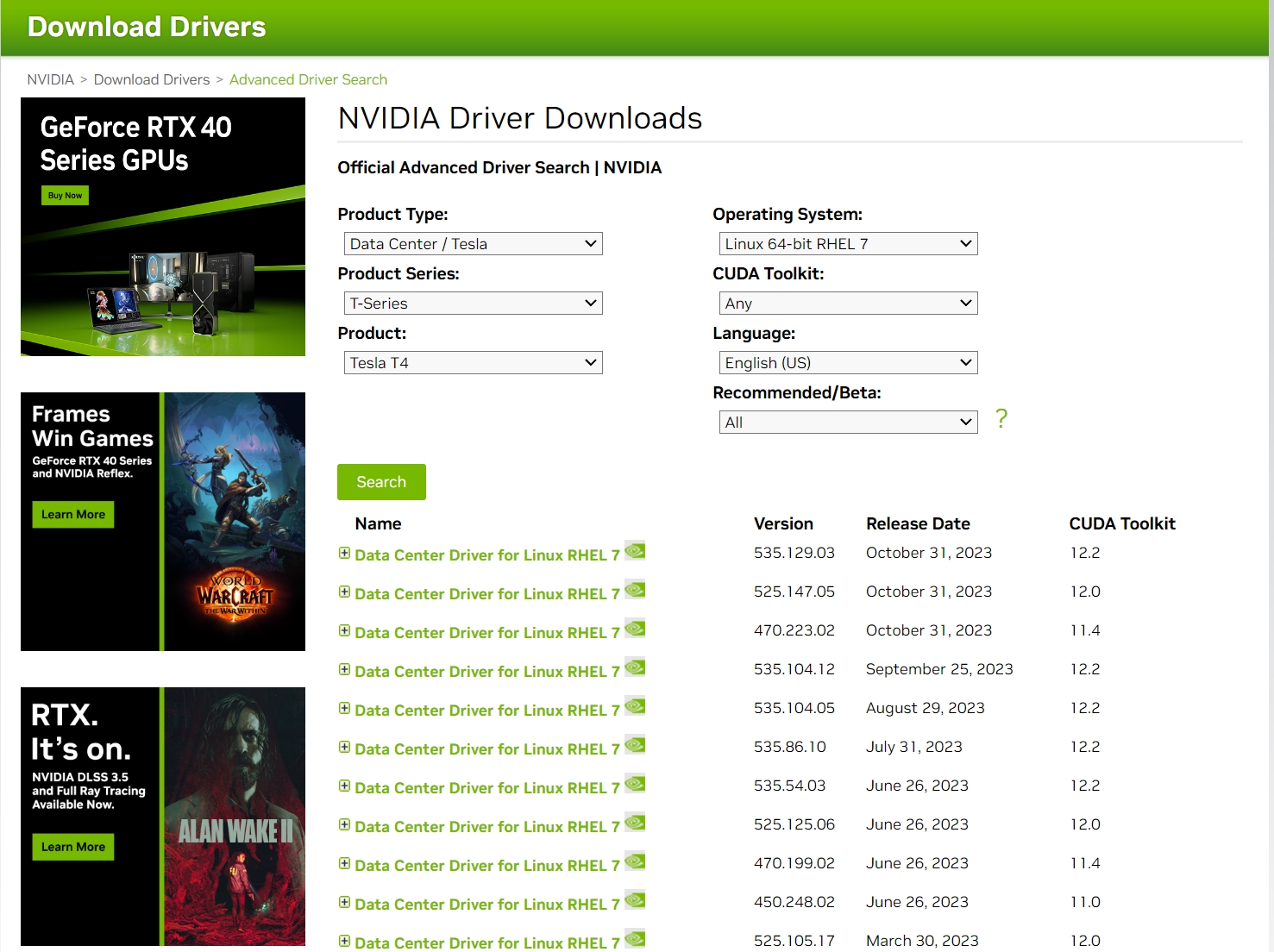Open the CUDA Toolkit dropdown
This screenshot has height=952, width=1274.
(848, 304)
